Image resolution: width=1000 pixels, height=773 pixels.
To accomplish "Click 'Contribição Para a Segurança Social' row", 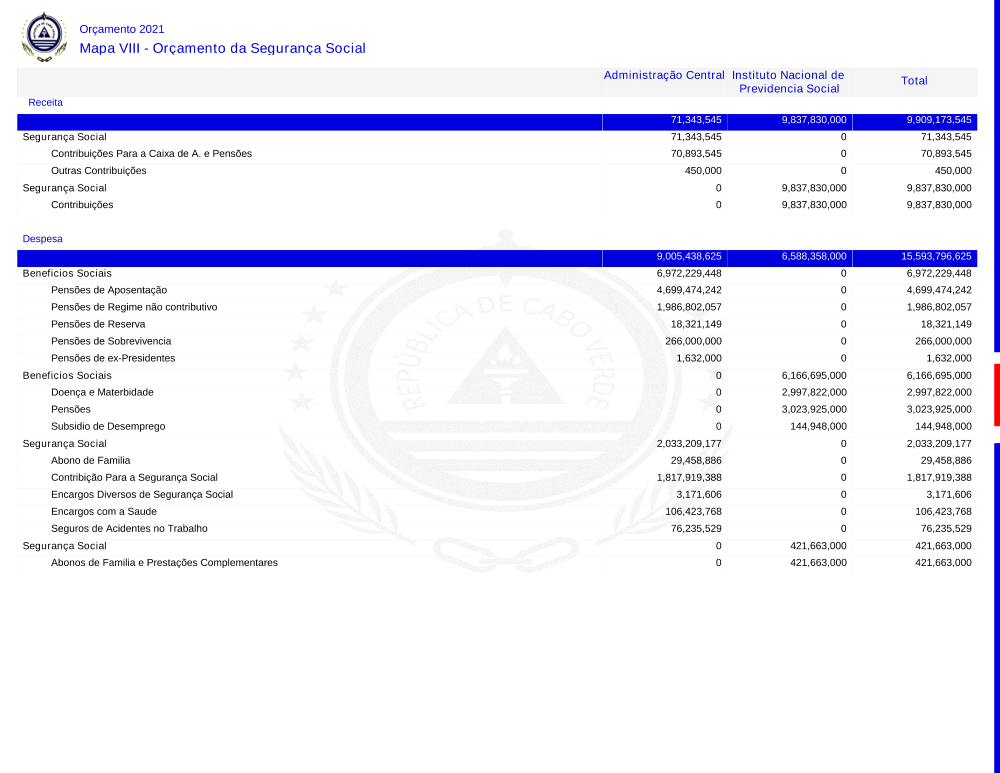I will pos(134,477).
